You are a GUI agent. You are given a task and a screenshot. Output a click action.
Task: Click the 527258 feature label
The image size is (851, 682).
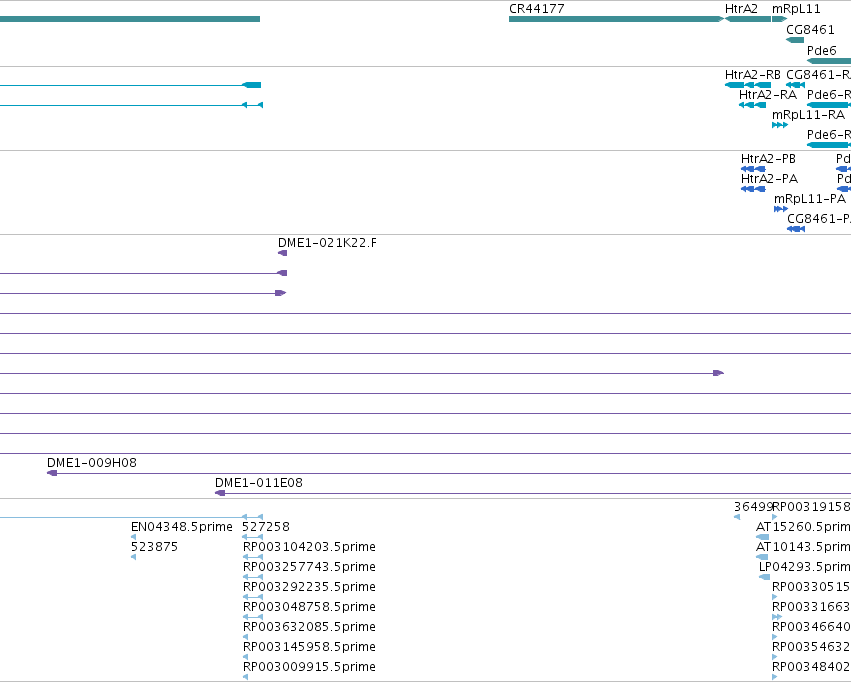(x=265, y=527)
